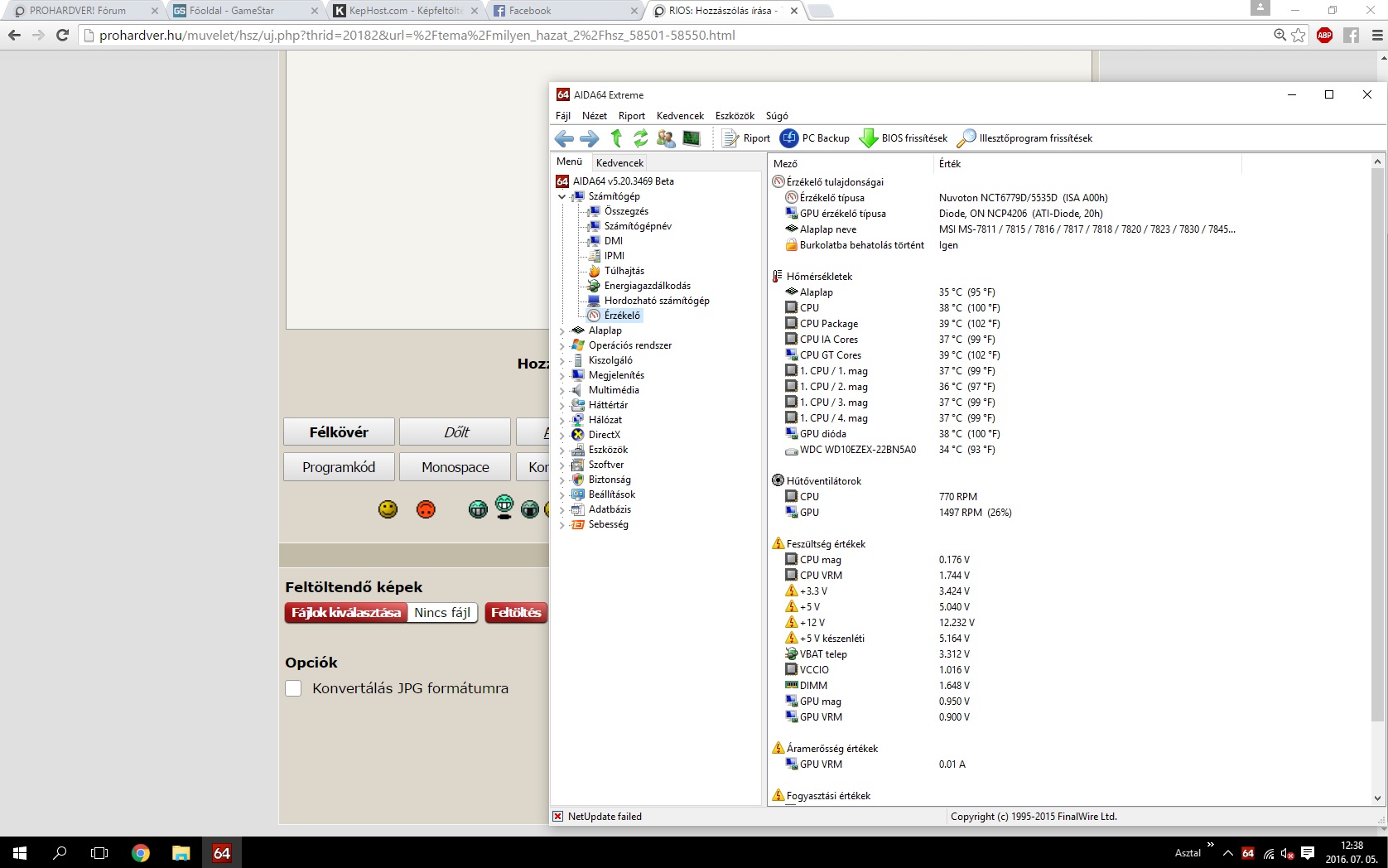Click the Érték column header
Viewport: 1388px width, 868px height.
pos(1087,163)
